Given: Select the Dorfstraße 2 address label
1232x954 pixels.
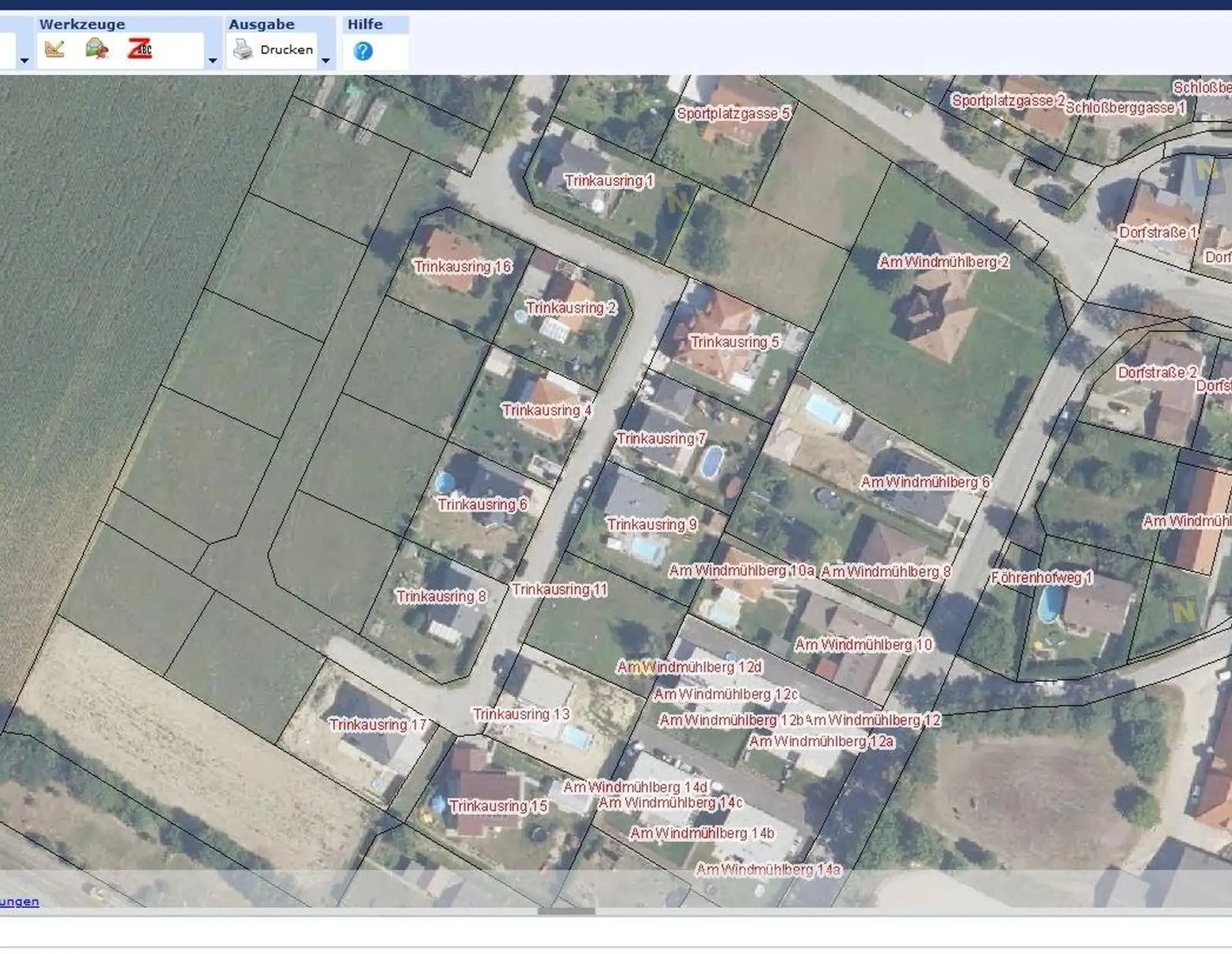Looking at the screenshot, I should pyautogui.click(x=1157, y=372).
